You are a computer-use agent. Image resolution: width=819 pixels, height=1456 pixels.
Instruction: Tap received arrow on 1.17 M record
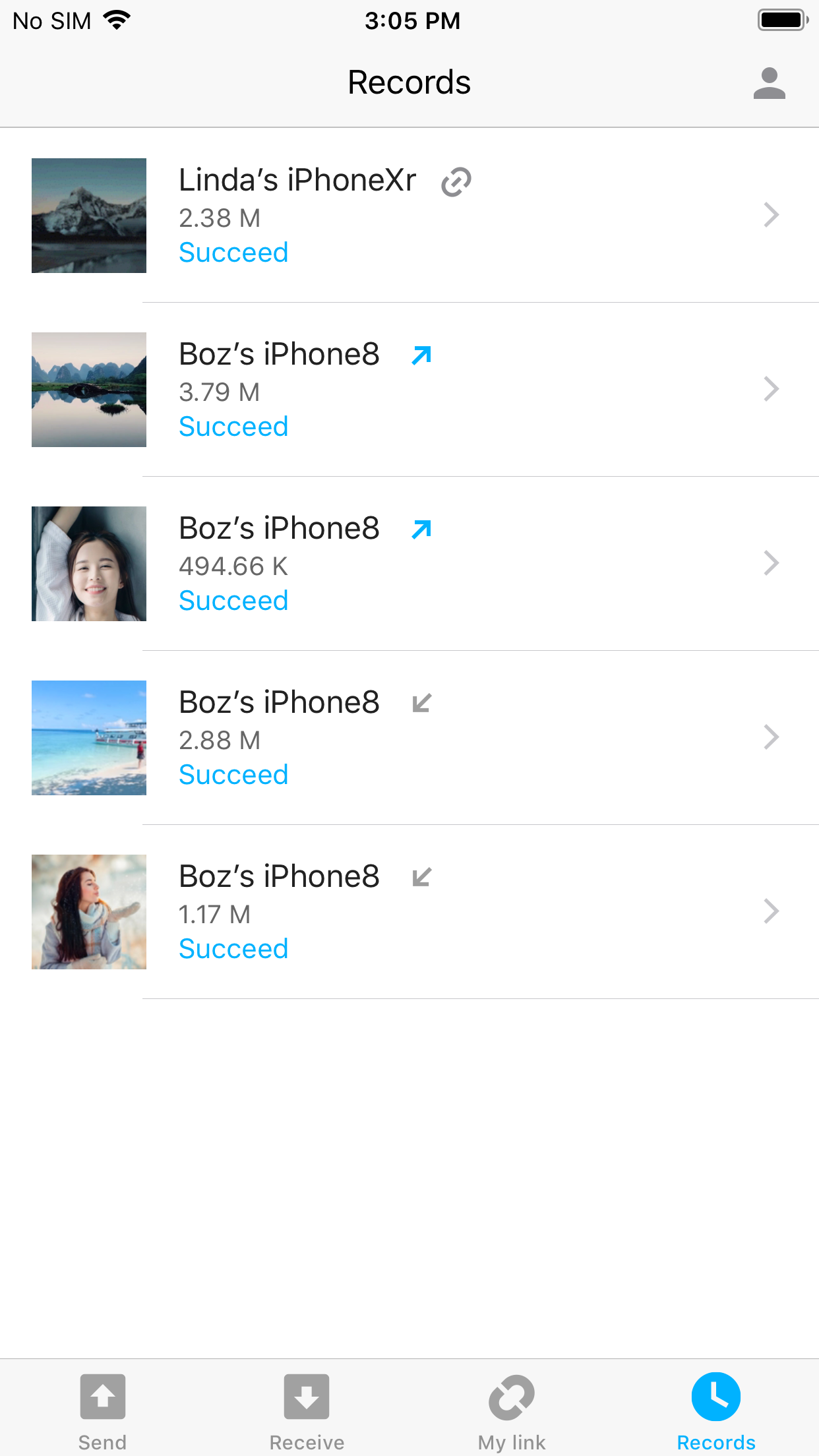[421, 878]
